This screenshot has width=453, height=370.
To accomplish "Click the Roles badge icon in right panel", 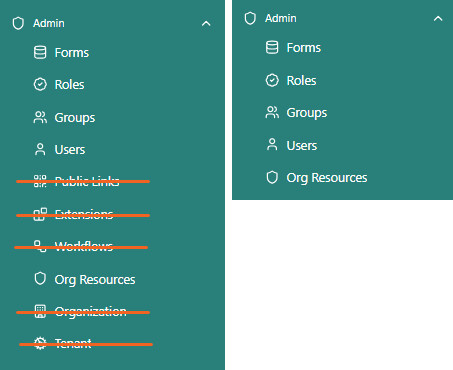I will pos(272,80).
